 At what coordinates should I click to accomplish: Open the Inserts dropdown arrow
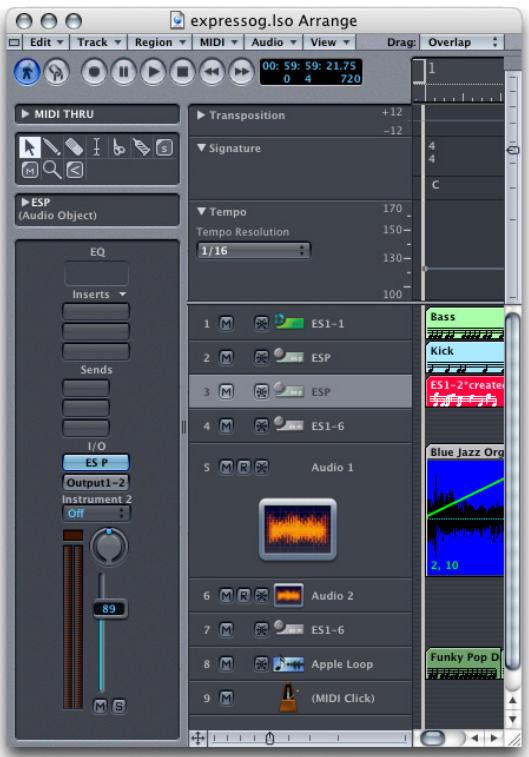pyautogui.click(x=123, y=294)
